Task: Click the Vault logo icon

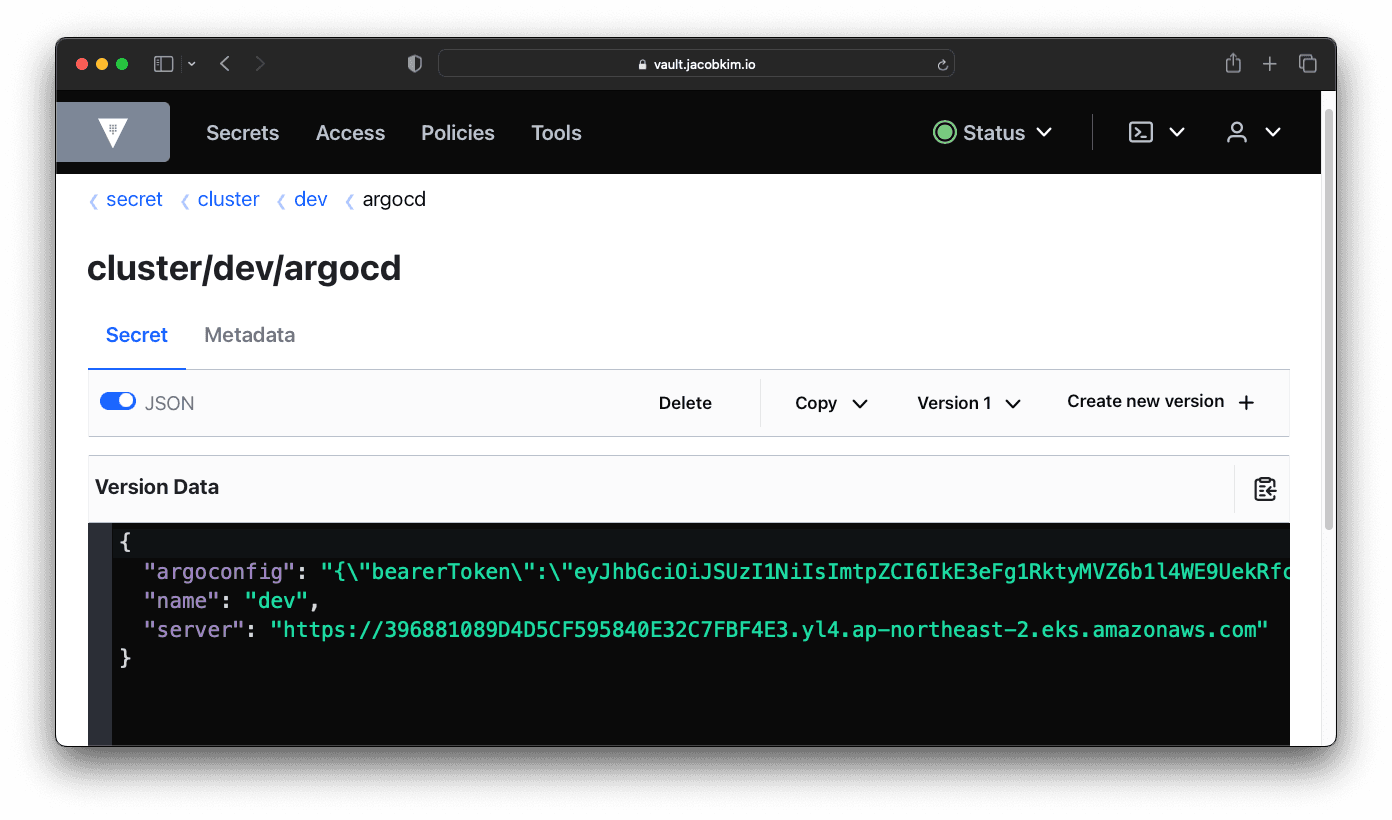Action: tap(113, 131)
